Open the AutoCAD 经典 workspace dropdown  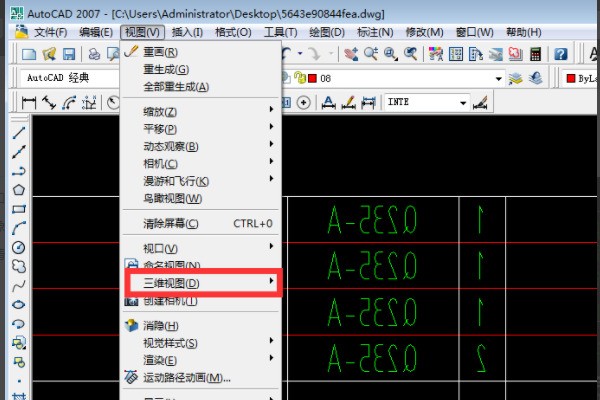pyautogui.click(x=70, y=78)
